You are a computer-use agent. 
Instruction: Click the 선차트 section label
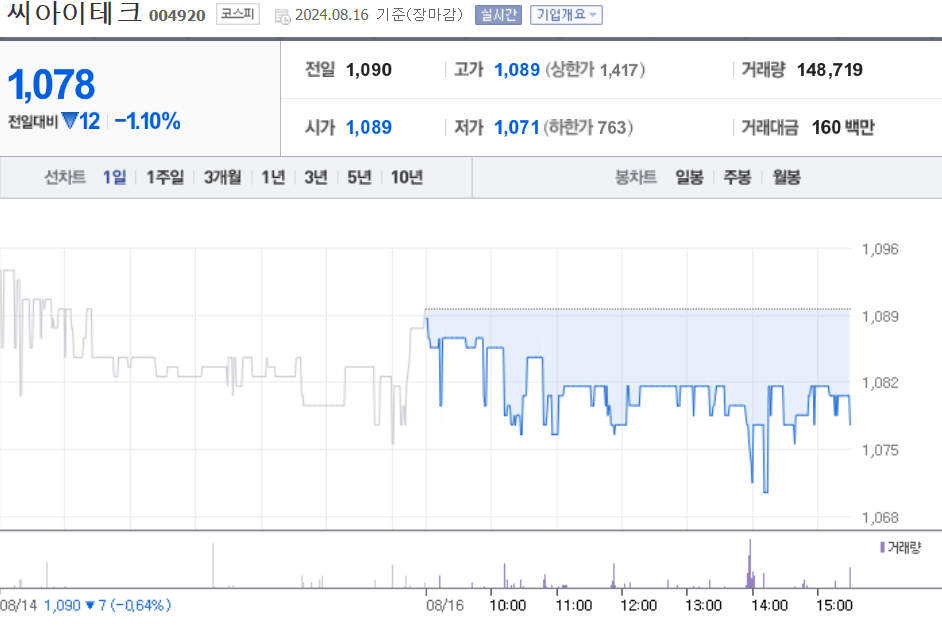[63, 176]
